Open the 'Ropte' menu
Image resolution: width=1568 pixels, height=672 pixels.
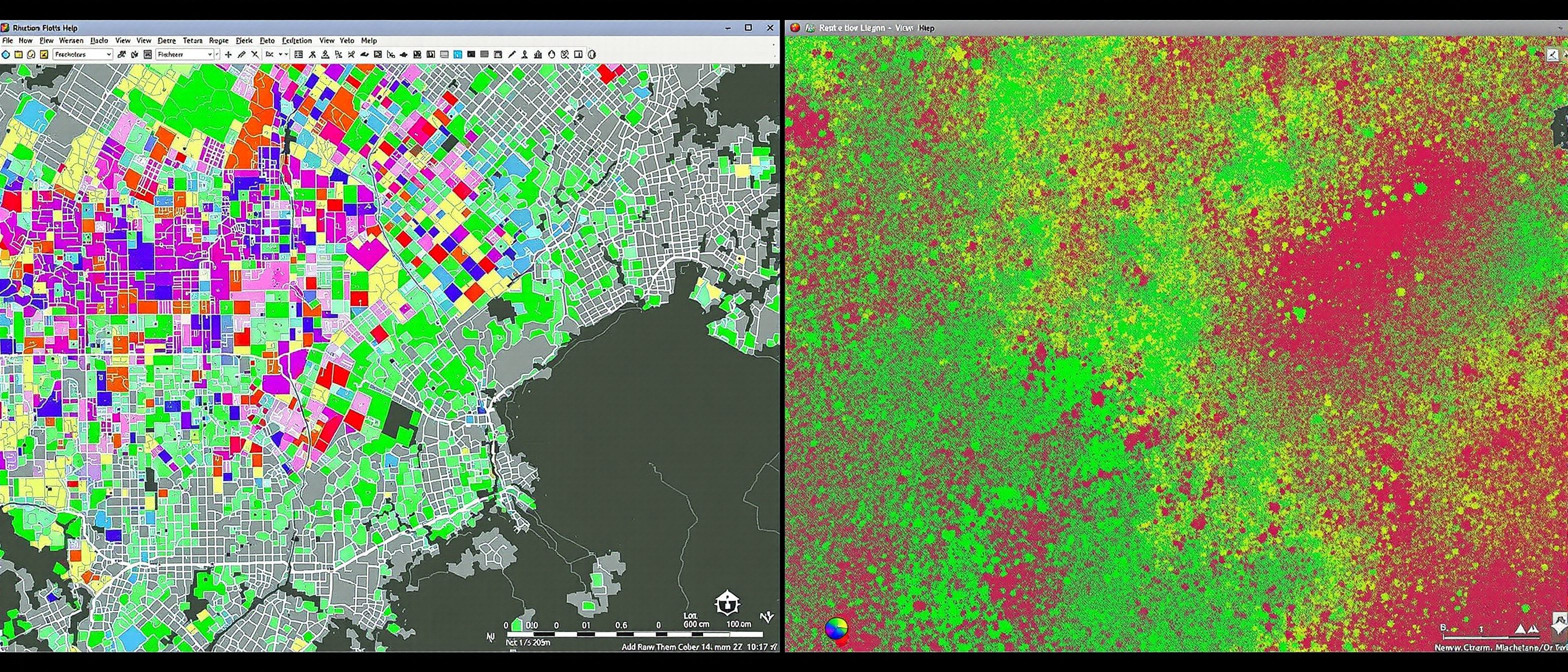click(218, 41)
